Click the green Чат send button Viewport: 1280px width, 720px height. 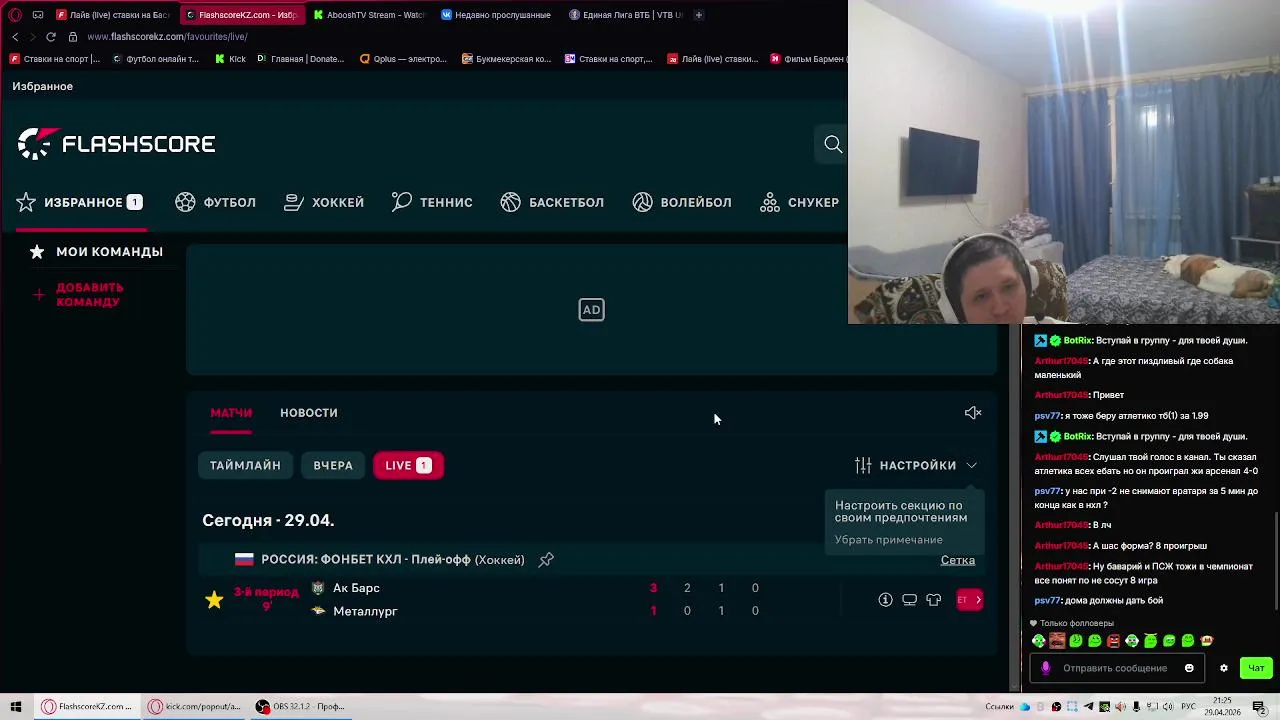1256,668
